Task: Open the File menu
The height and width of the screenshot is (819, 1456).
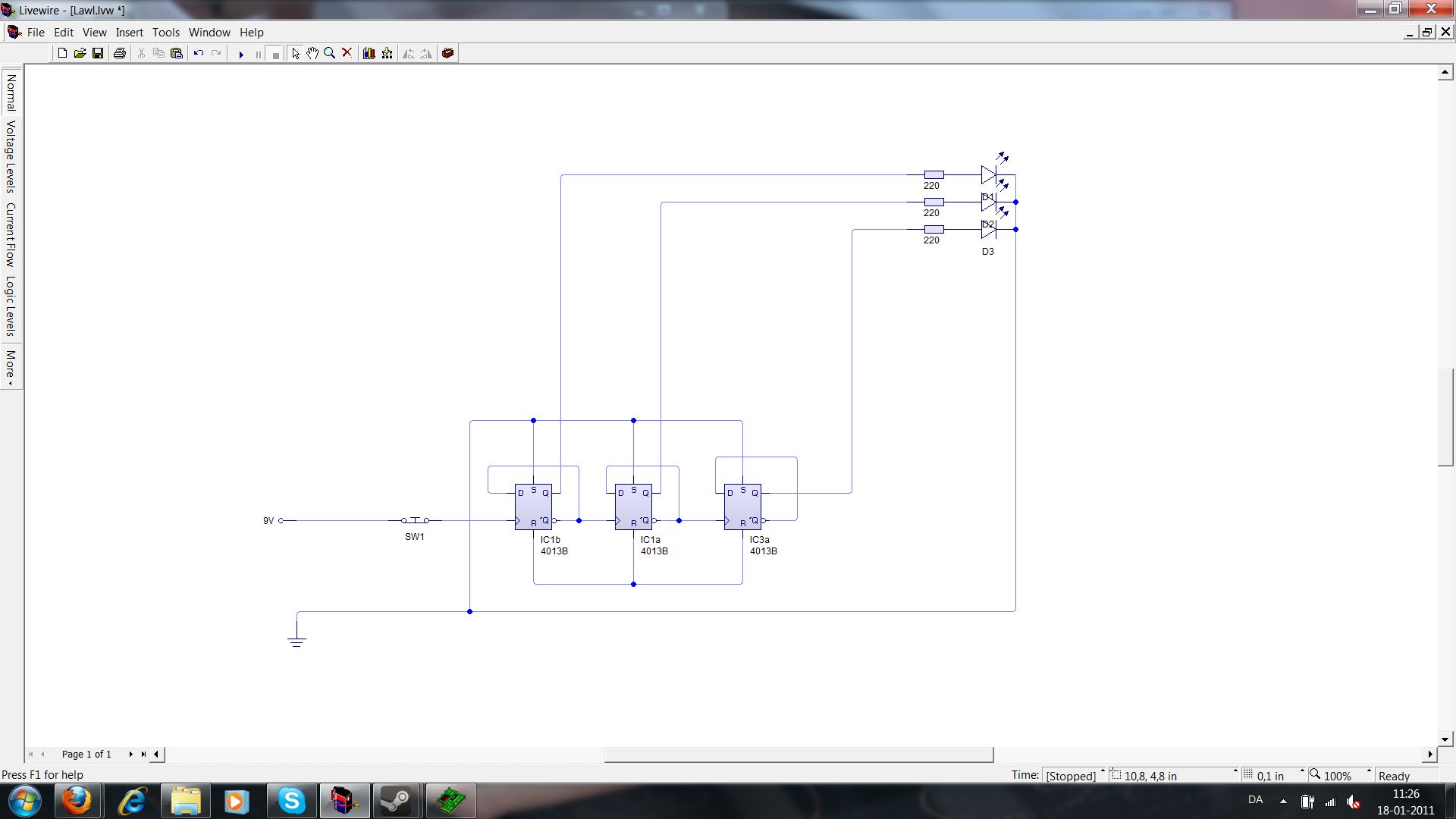Action: tap(36, 32)
